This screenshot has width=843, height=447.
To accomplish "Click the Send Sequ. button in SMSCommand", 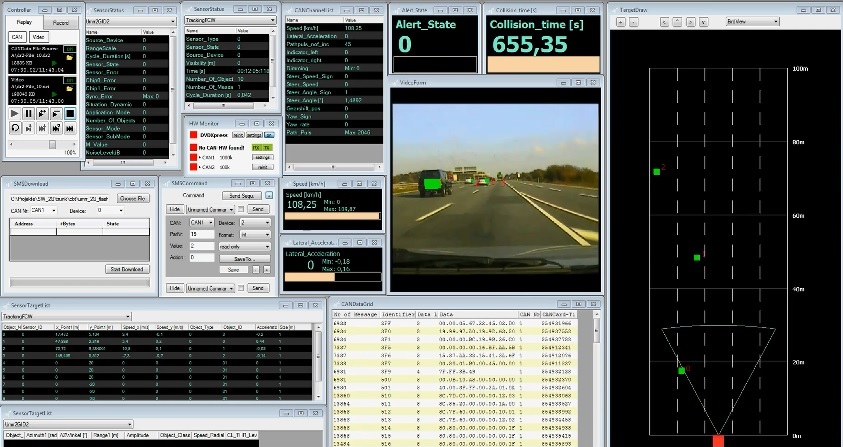I will (x=241, y=196).
